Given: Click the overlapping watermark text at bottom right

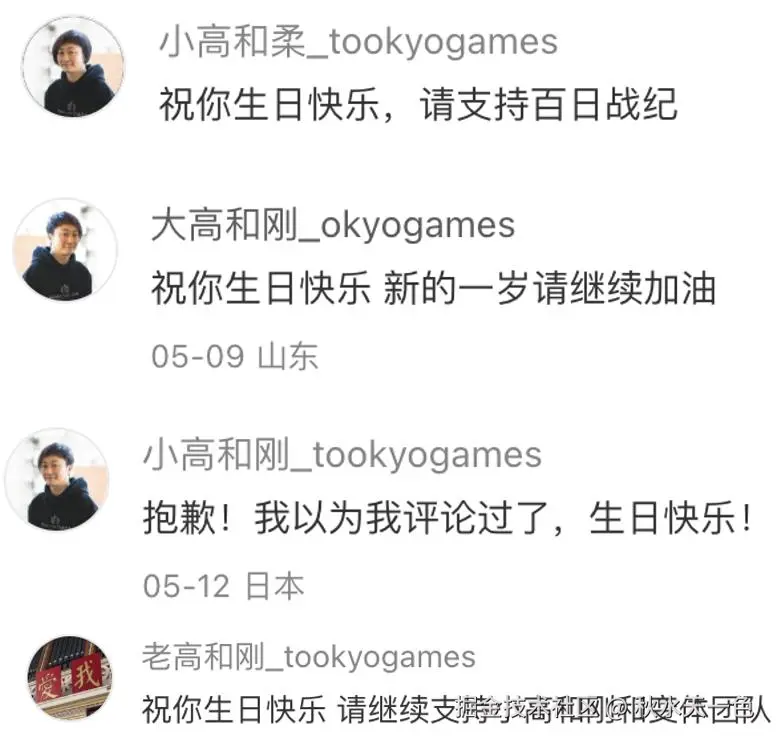Looking at the screenshot, I should tap(613, 709).
